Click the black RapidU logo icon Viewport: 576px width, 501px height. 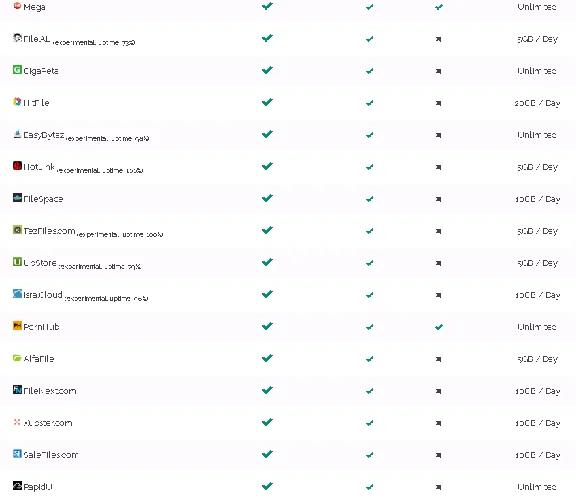pyautogui.click(x=17, y=486)
